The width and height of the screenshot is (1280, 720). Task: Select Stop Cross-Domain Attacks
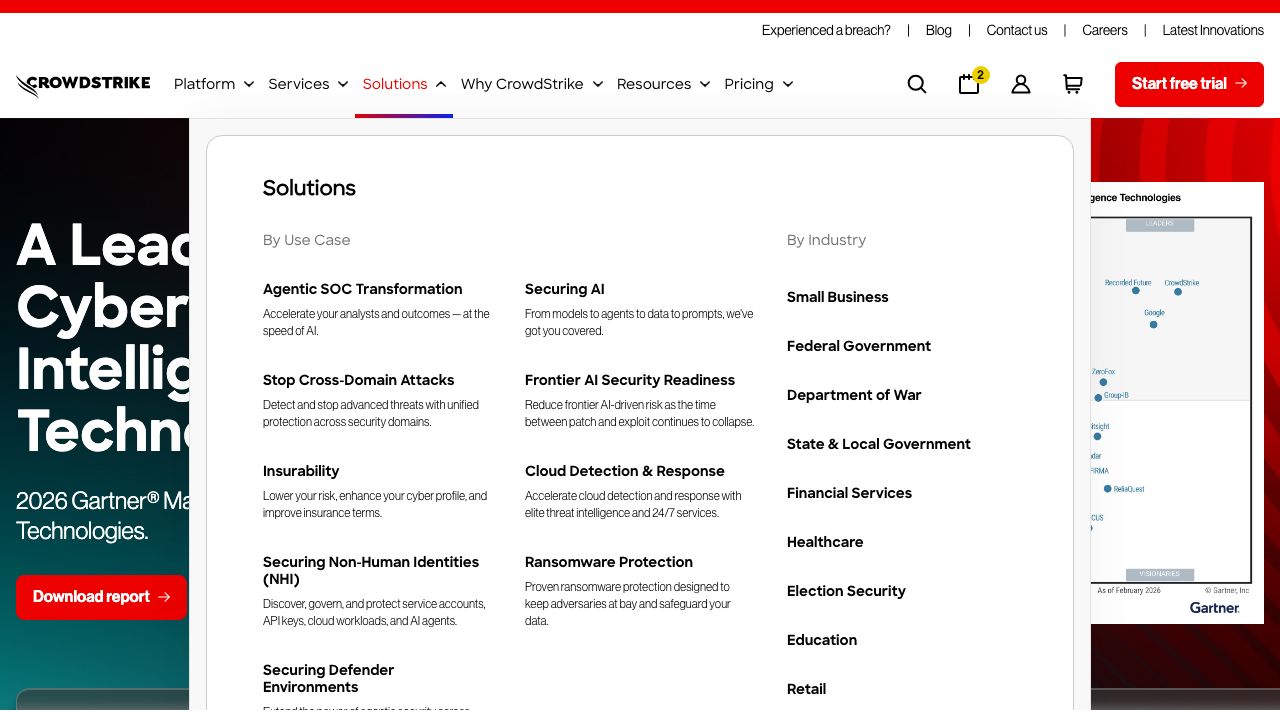click(359, 380)
